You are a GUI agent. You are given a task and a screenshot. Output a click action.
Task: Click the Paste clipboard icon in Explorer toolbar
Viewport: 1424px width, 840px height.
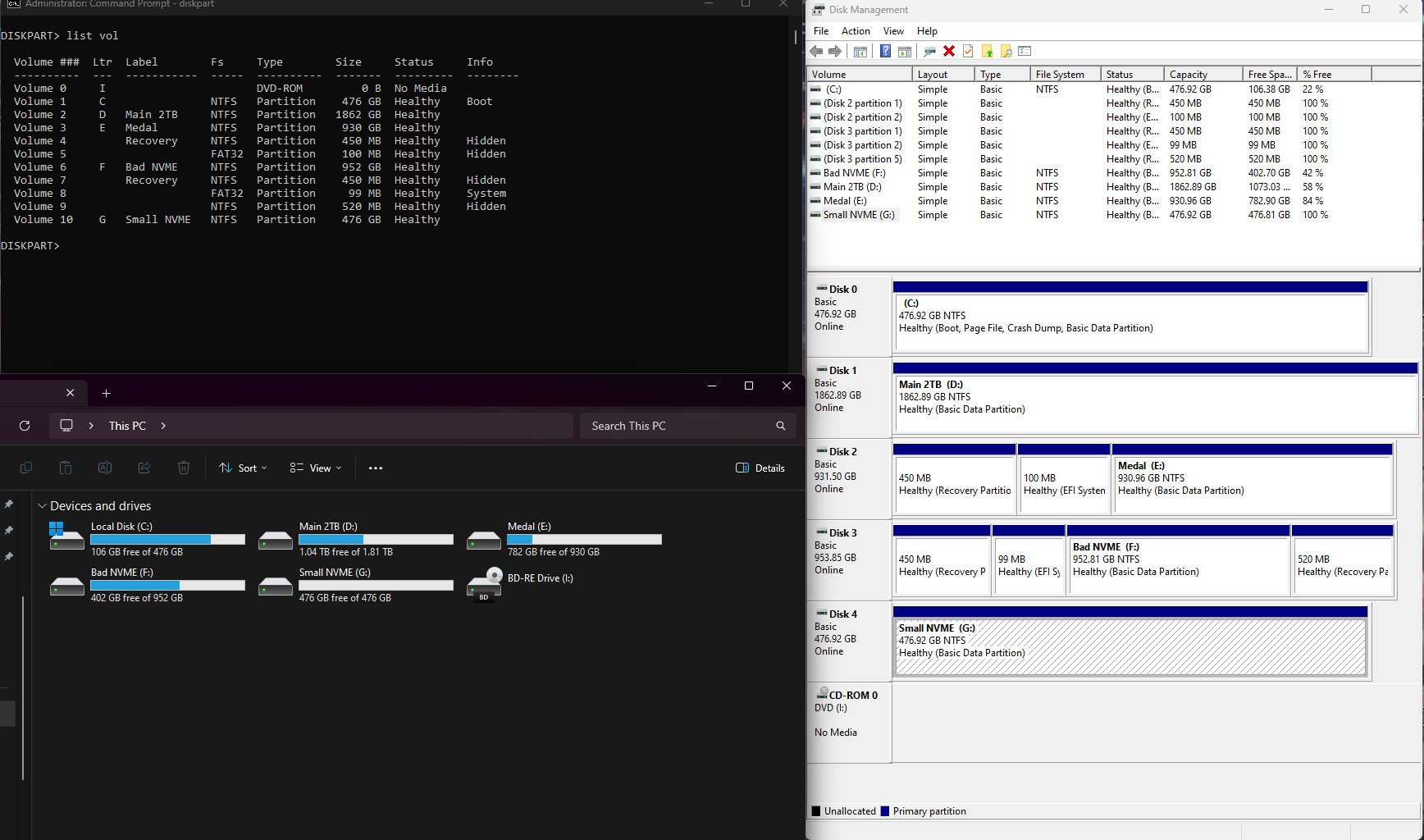tap(66, 468)
